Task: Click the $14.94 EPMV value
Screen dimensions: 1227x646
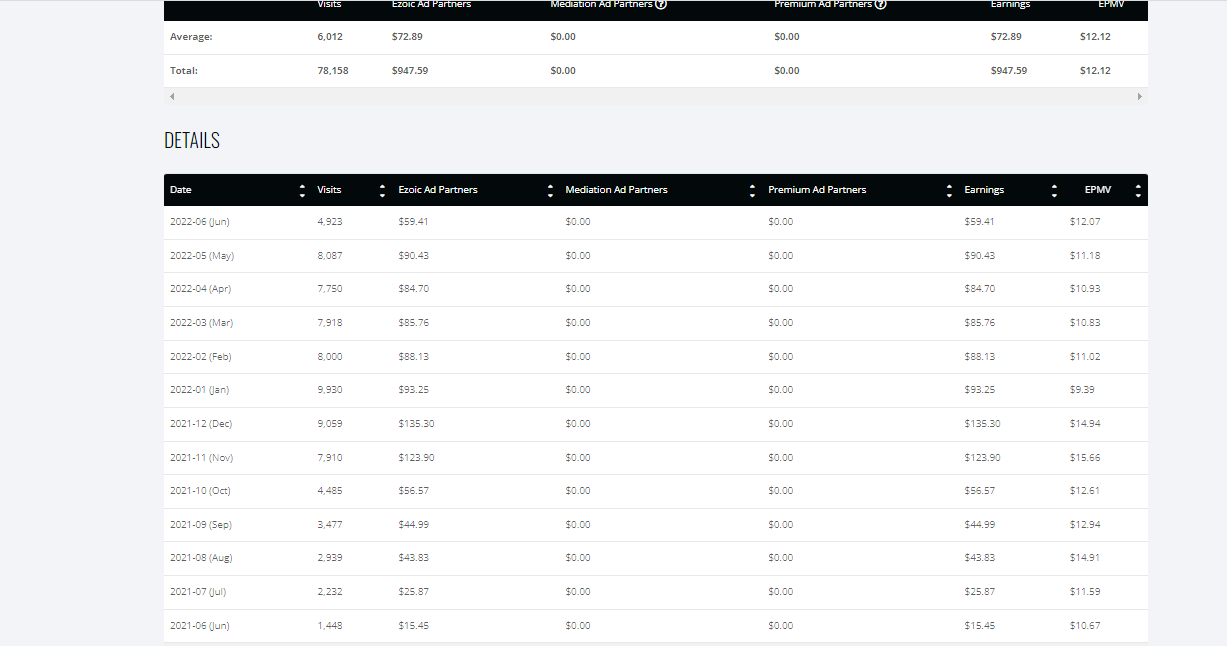Action: (x=1085, y=424)
